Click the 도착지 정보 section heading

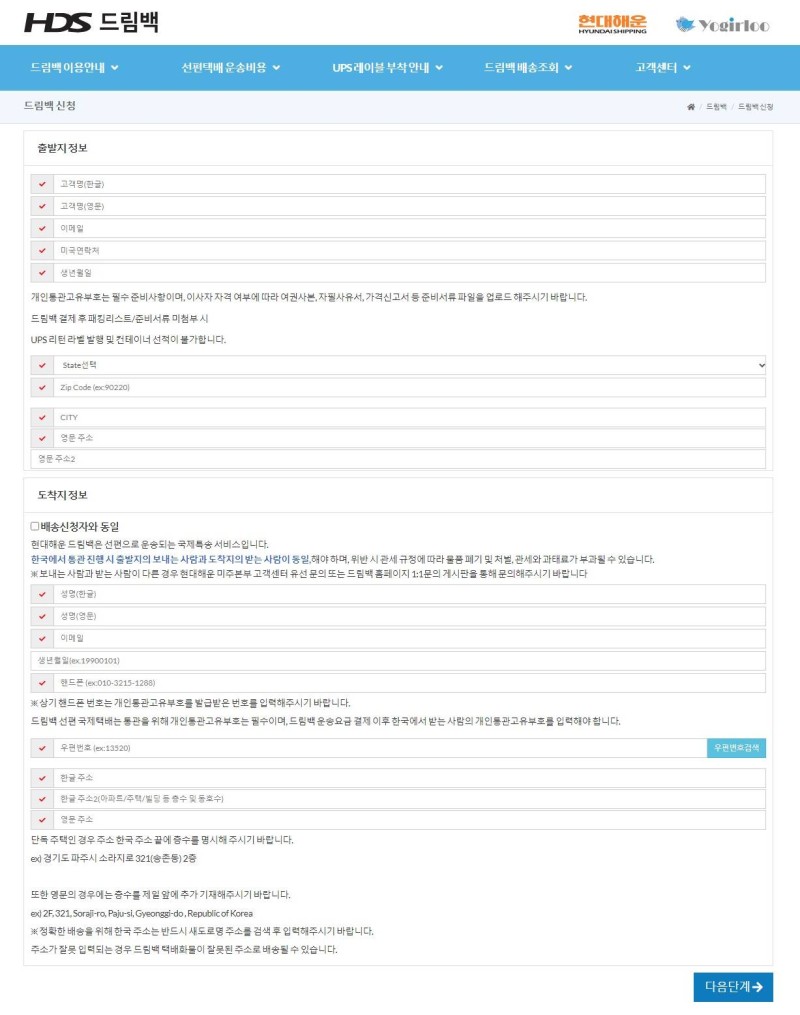62,495
